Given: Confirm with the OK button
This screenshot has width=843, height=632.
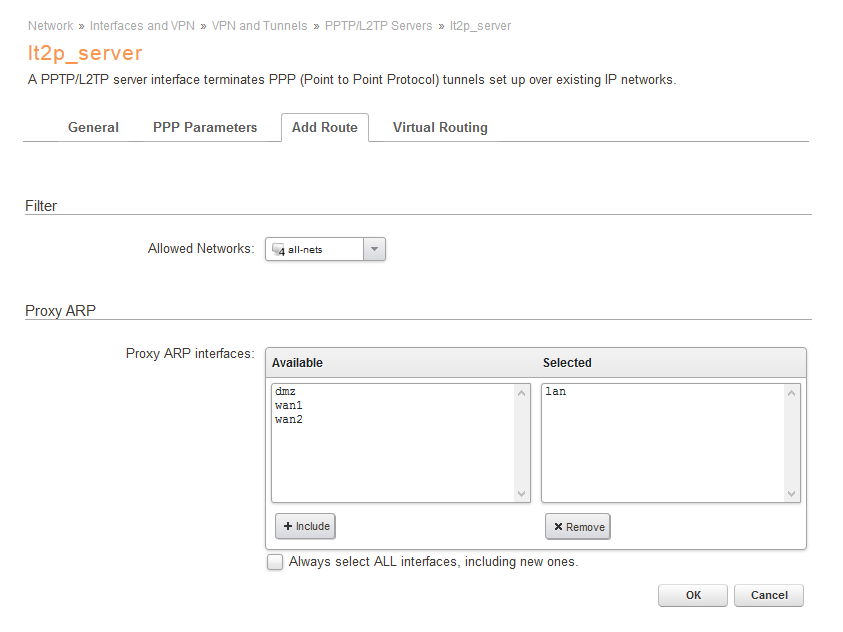Looking at the screenshot, I should pos(693,595).
